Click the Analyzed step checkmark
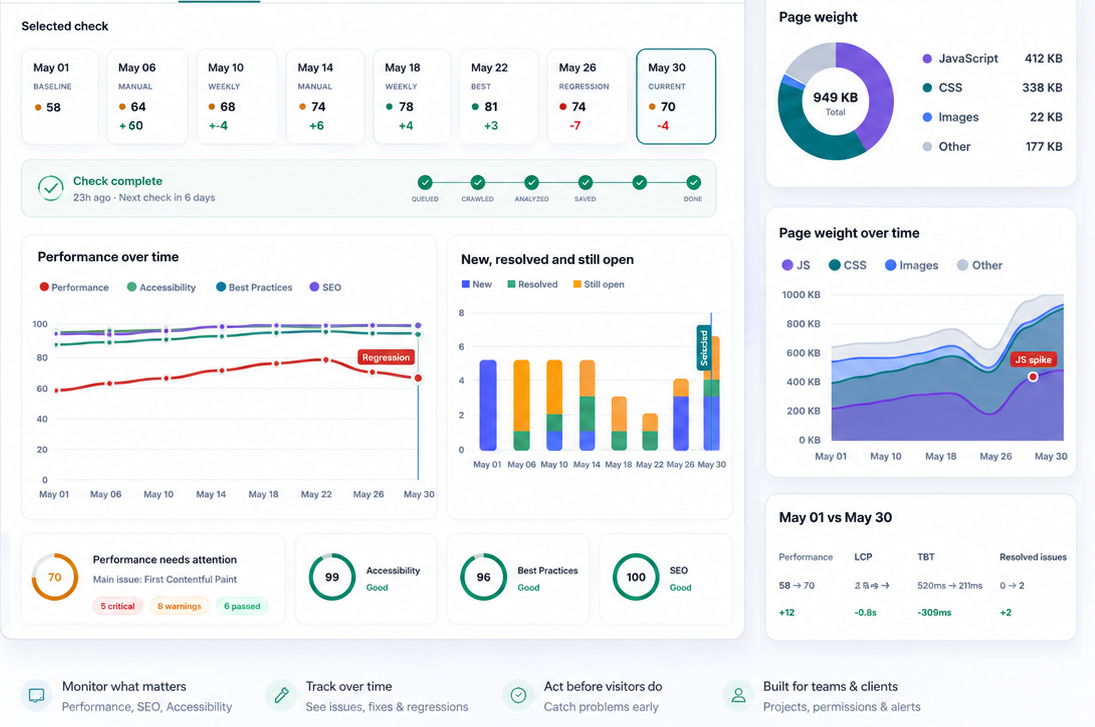The height and width of the screenshot is (727, 1095). (x=531, y=182)
